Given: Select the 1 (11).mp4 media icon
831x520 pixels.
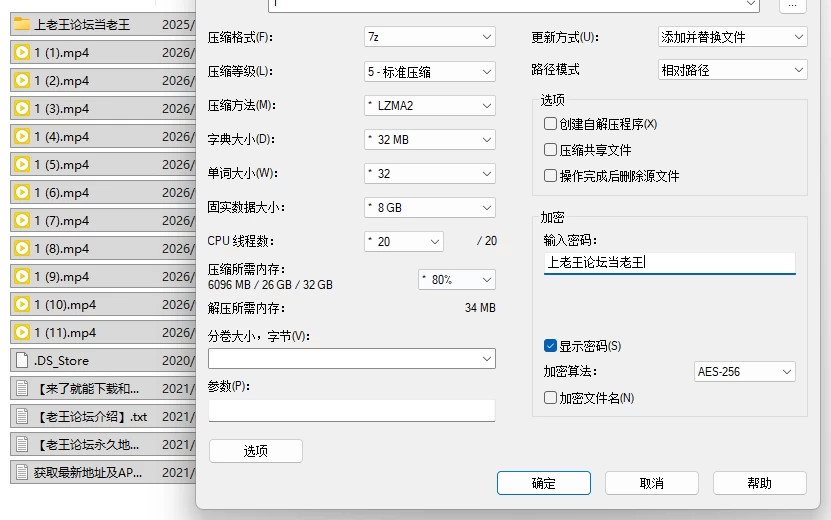Looking at the screenshot, I should pos(22,332).
